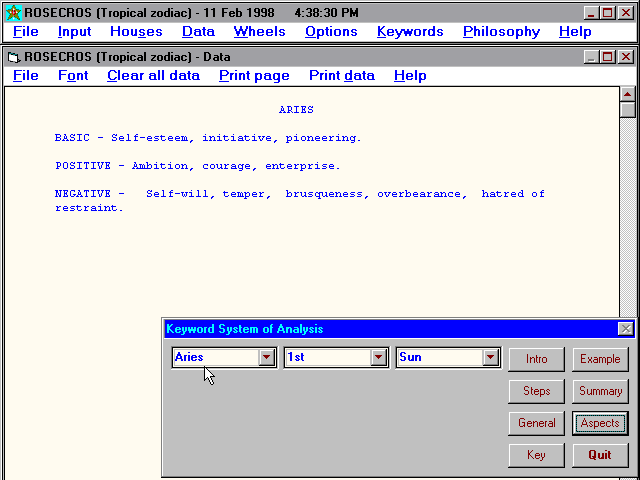The height and width of the screenshot is (480, 640).
Task: Open the Wheels menu
Action: tap(259, 31)
